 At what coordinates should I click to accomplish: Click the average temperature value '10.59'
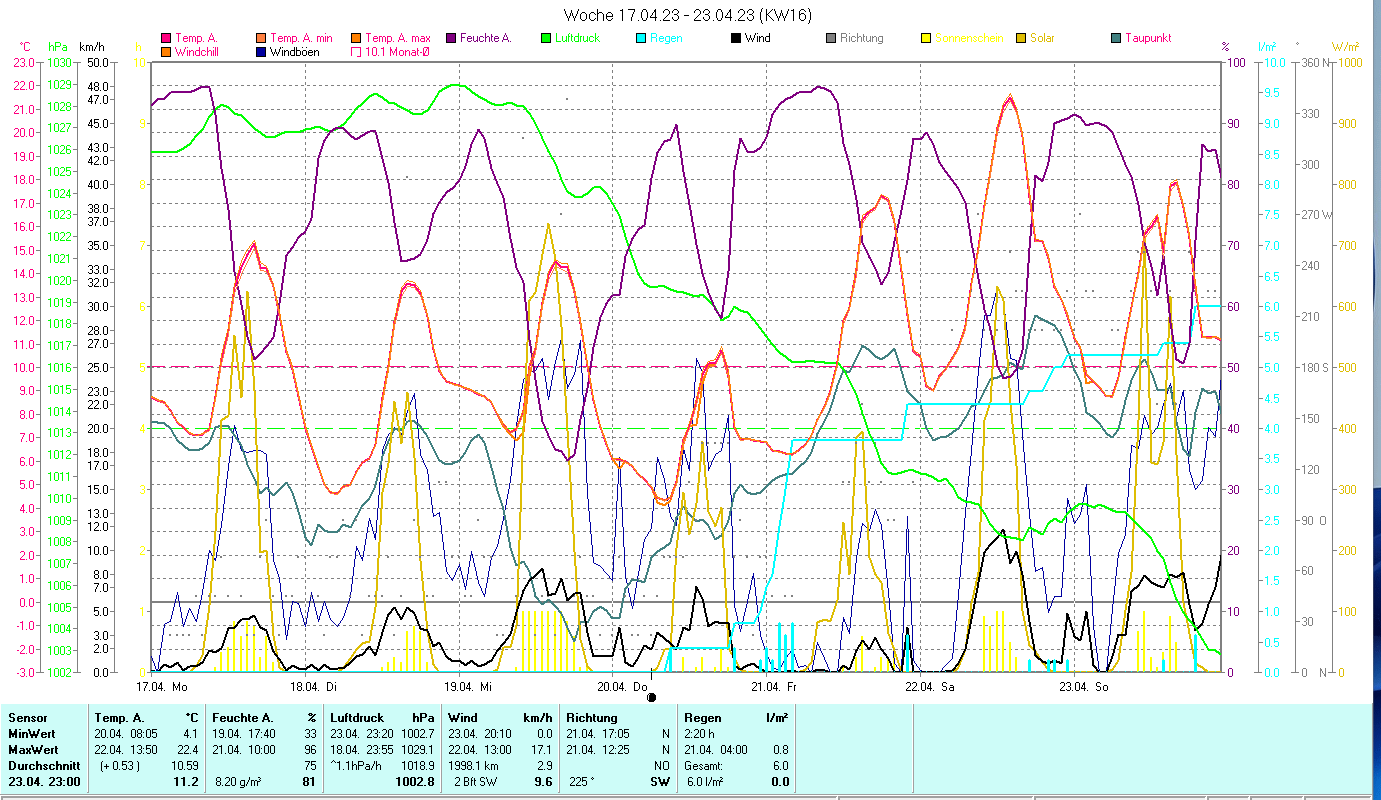click(185, 765)
